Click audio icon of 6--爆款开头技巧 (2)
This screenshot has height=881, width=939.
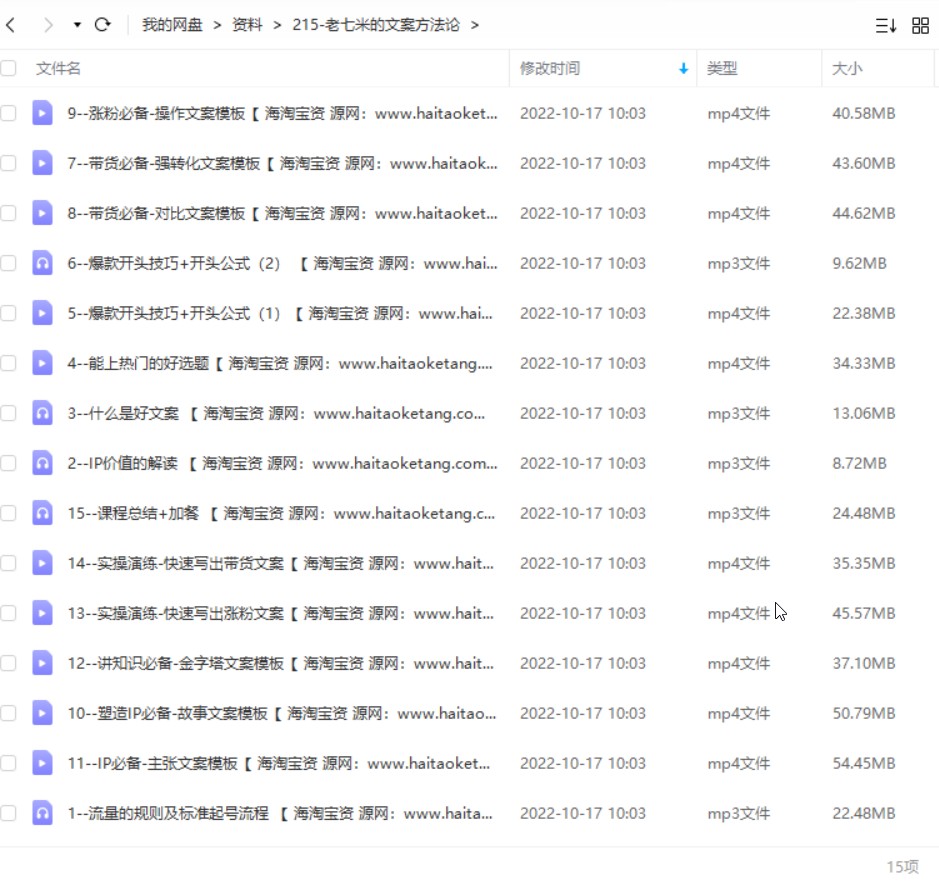click(43, 263)
